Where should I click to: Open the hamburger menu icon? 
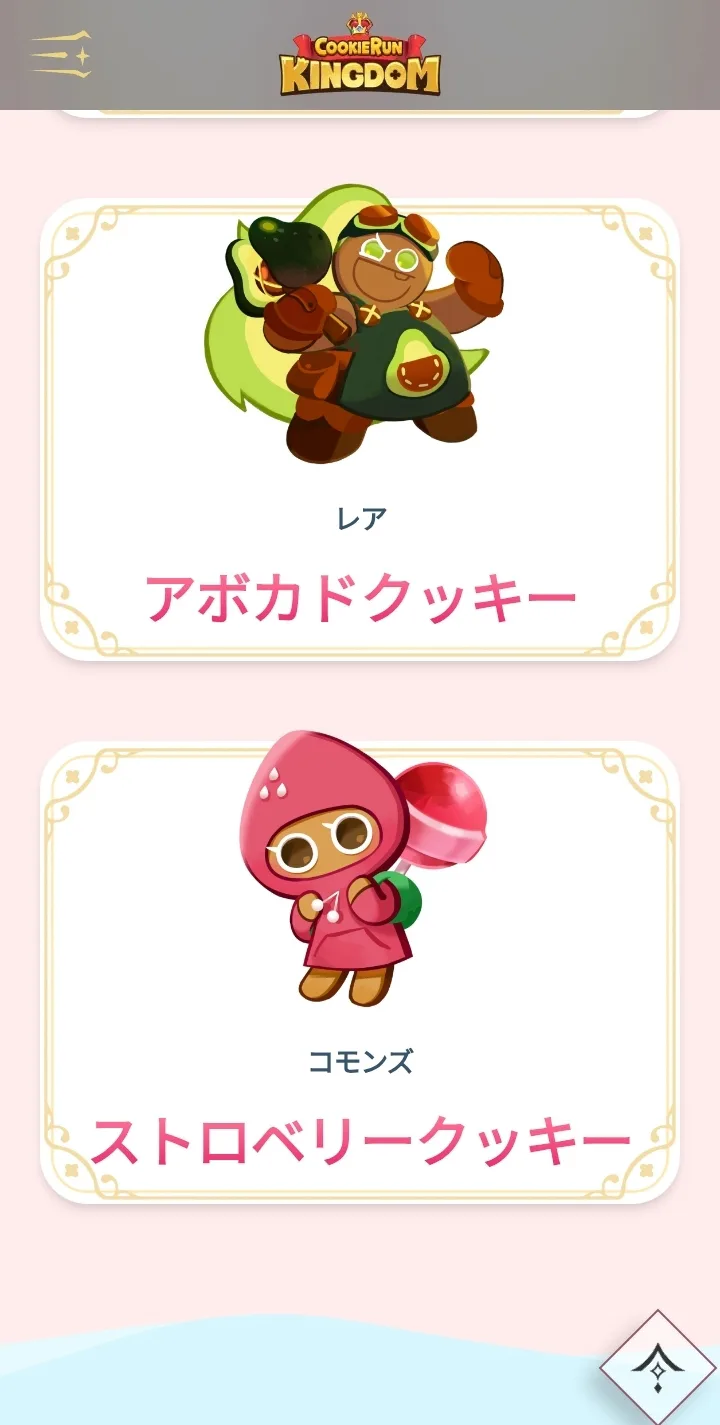[x=61, y=55]
